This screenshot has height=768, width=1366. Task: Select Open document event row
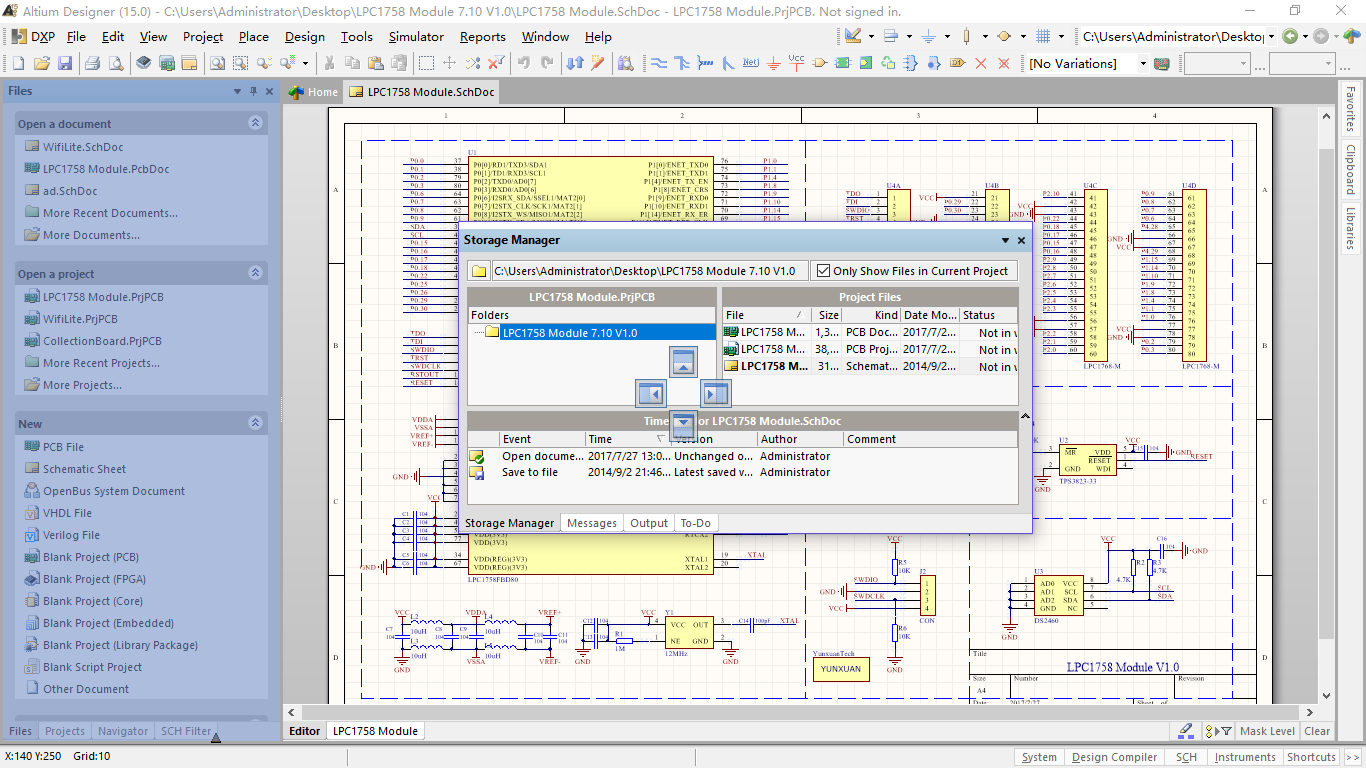[x=742, y=456]
